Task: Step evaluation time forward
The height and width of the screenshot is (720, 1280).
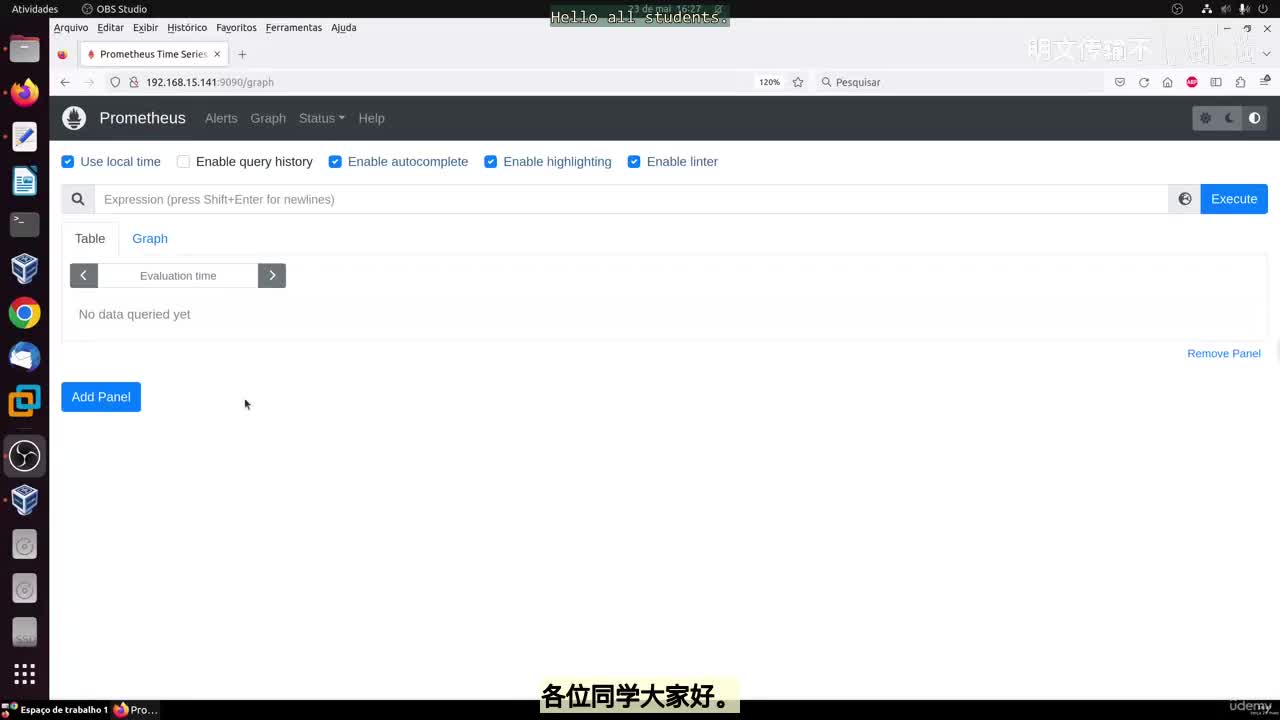Action: (272, 275)
